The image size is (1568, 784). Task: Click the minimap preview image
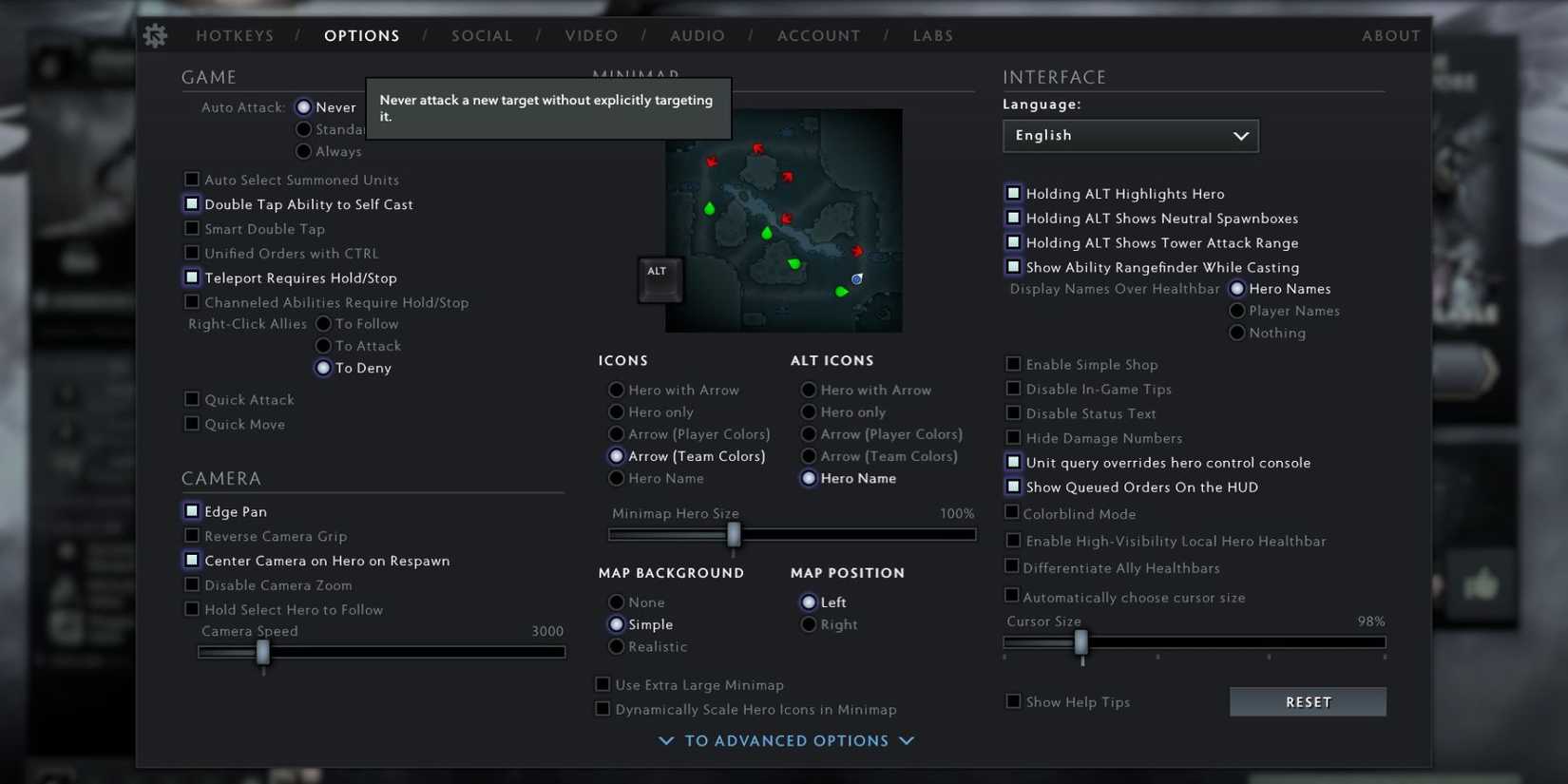click(784, 220)
